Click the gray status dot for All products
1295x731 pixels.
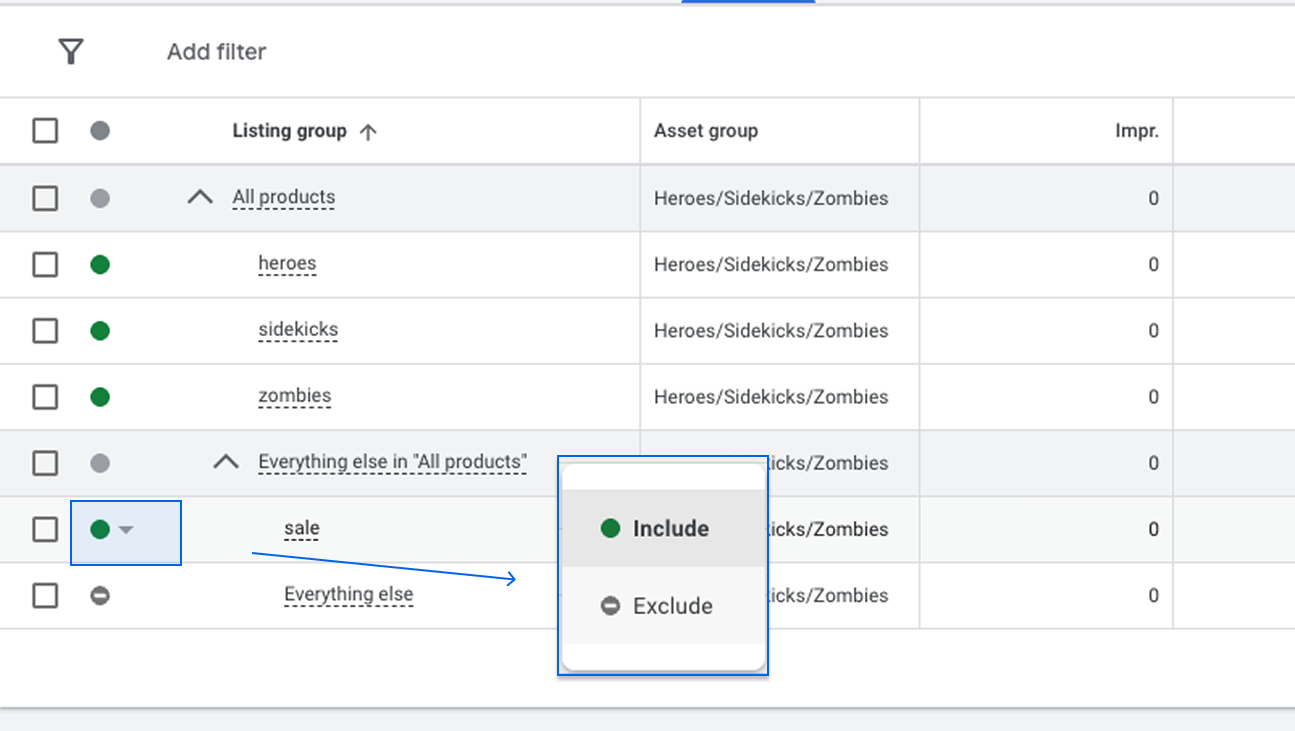(x=100, y=199)
